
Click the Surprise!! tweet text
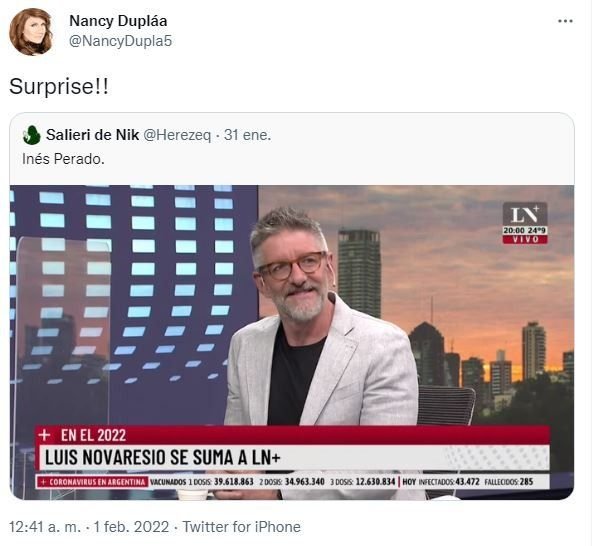click(59, 87)
